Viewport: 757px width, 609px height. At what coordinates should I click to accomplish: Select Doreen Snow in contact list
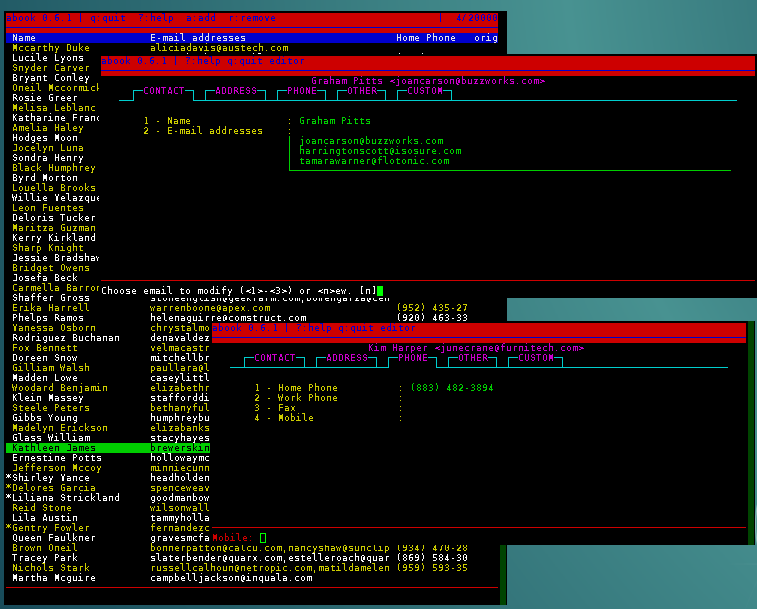pos(44,358)
